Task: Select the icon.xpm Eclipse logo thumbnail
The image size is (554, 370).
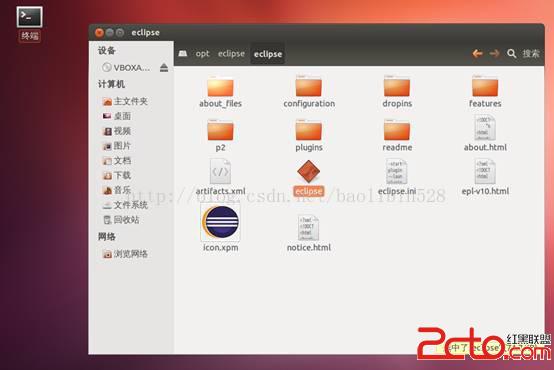Action: [x=220, y=222]
